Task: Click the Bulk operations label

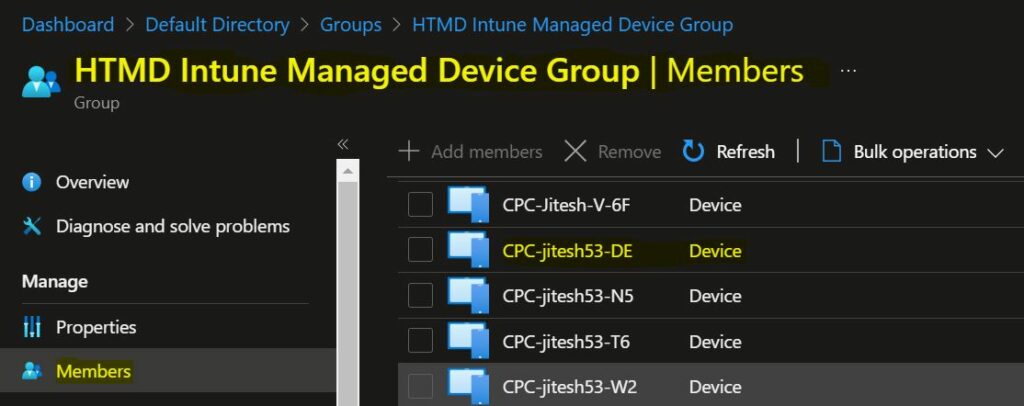Action: pos(915,152)
